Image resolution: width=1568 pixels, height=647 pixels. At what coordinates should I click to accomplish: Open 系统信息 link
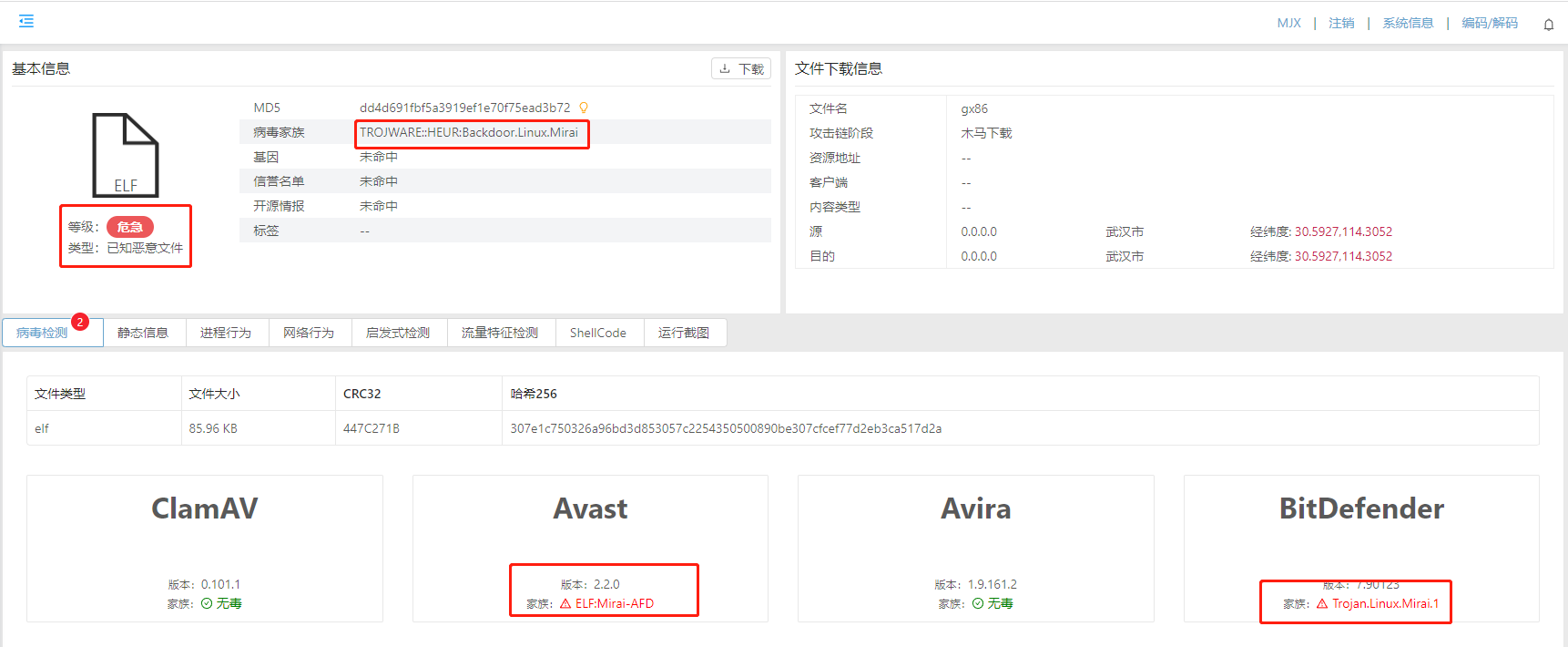click(x=1408, y=23)
